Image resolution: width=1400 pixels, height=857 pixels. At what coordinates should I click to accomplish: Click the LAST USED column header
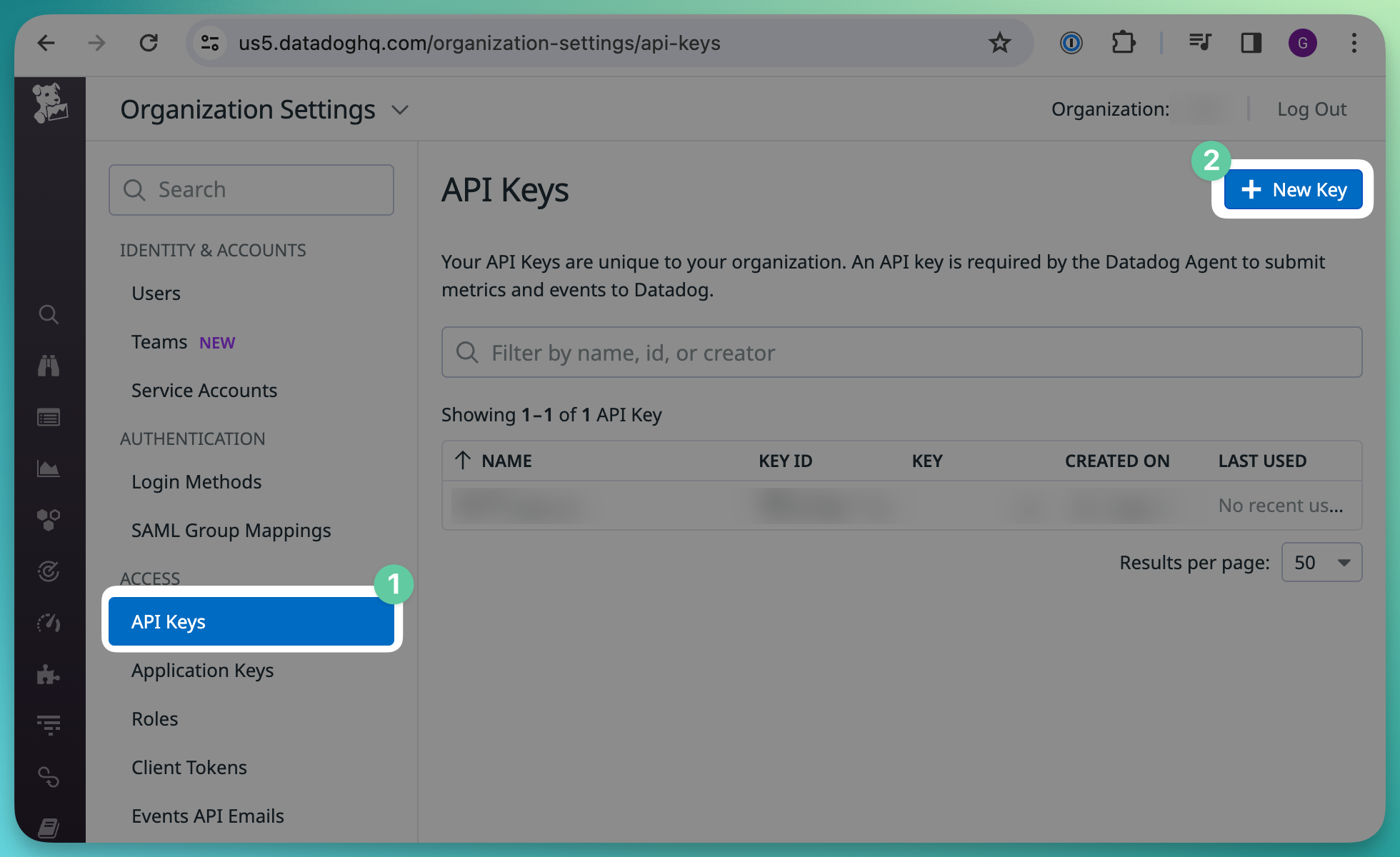coord(1262,461)
